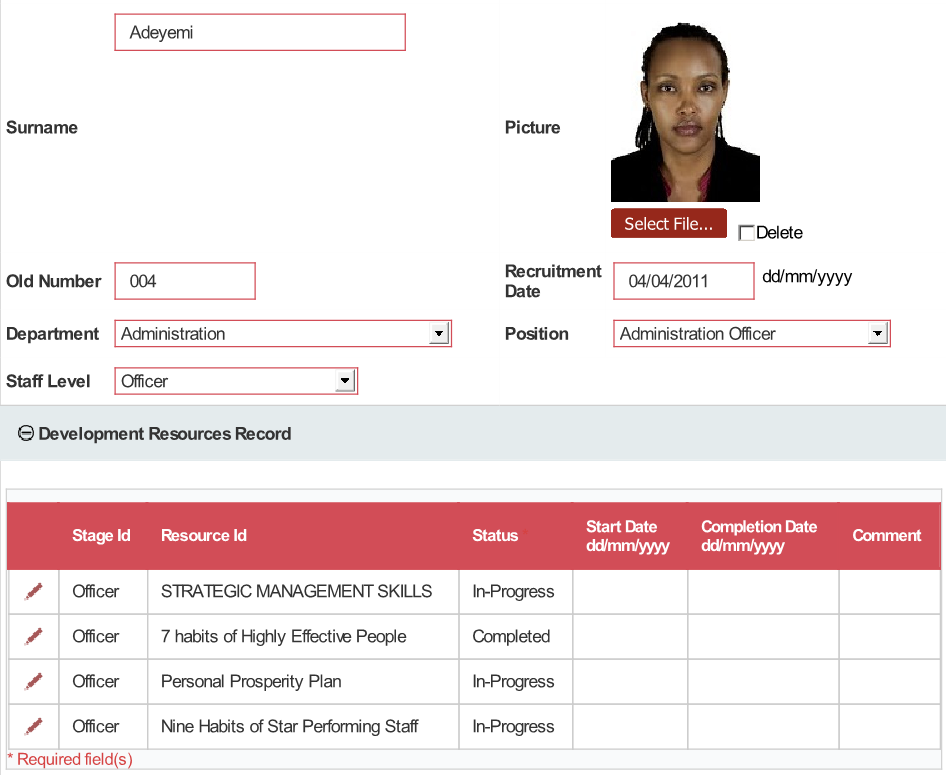Click the Surname field containing Adeyemi
946x775 pixels.
(260, 33)
